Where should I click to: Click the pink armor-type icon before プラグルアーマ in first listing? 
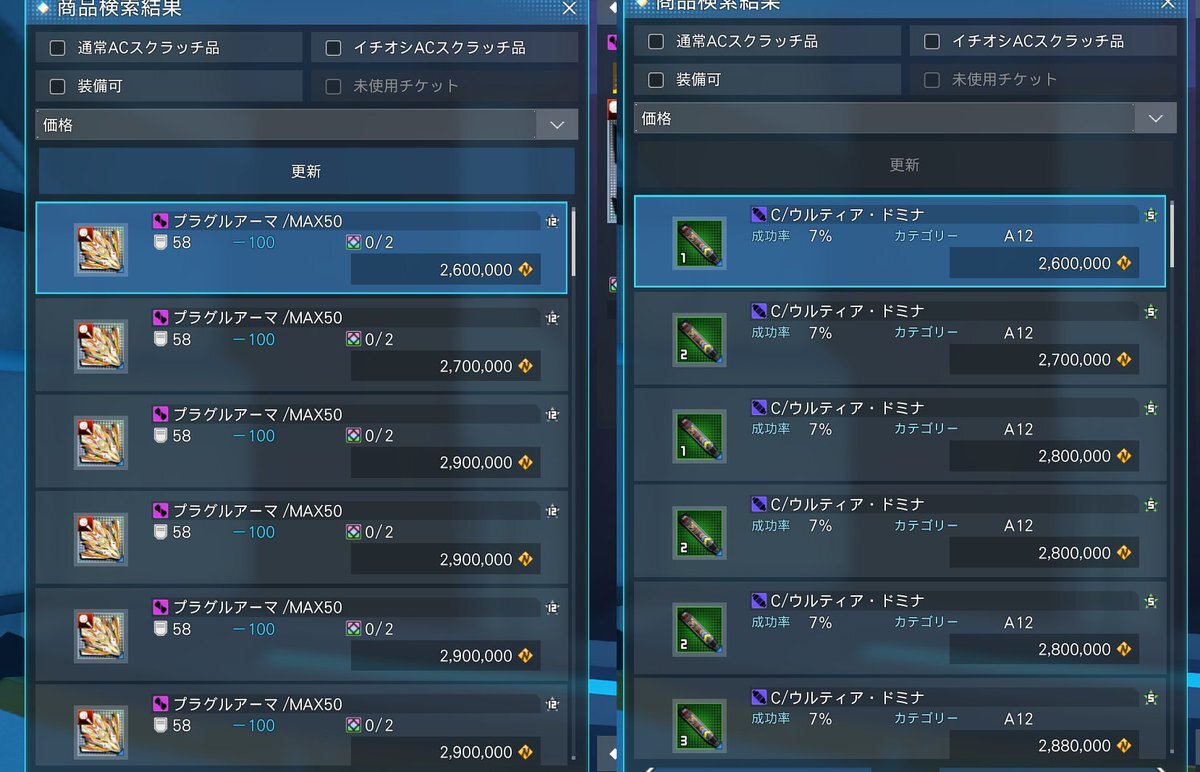(160, 221)
